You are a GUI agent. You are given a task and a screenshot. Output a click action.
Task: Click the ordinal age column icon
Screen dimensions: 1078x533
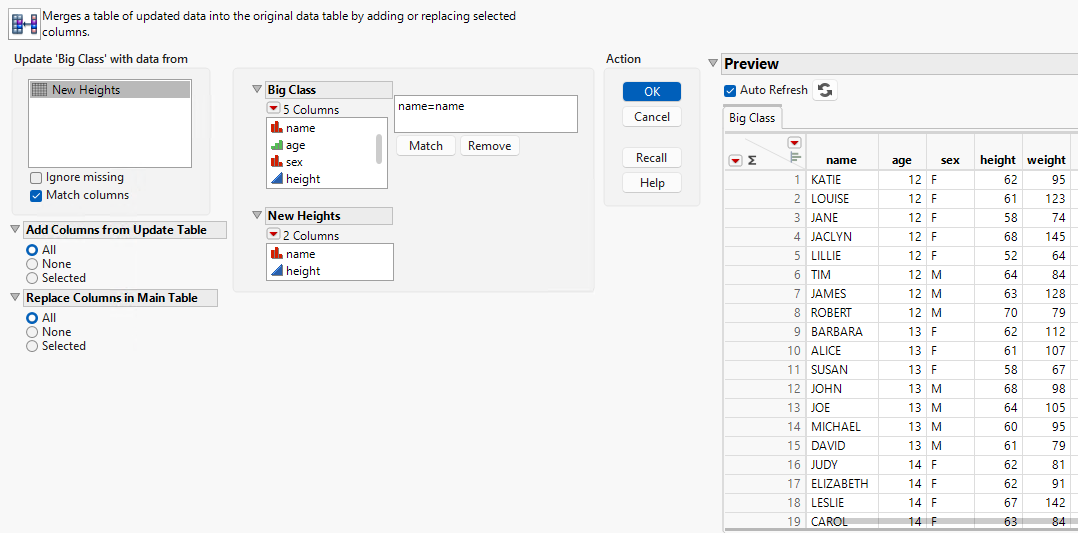coord(276,145)
